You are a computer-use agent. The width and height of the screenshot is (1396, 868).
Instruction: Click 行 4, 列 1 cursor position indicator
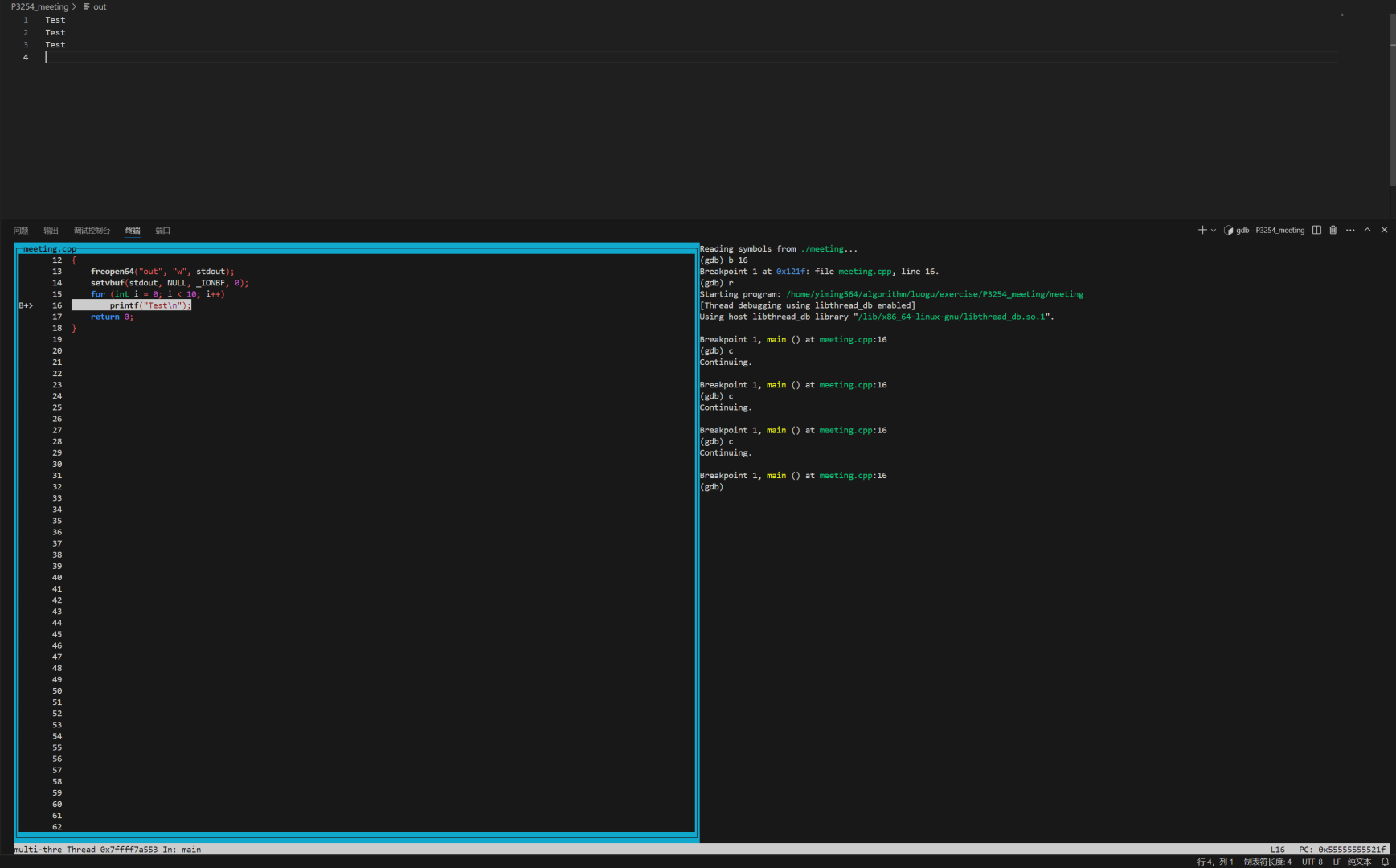point(1215,862)
